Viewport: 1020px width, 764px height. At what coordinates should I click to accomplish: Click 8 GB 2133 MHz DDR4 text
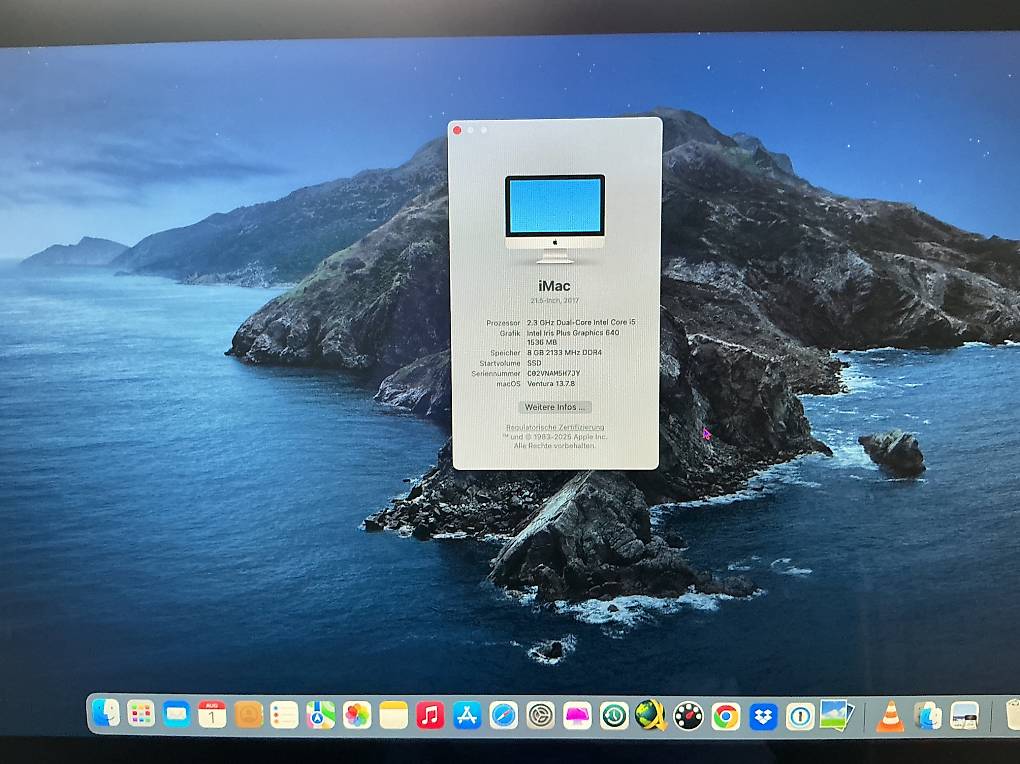[x=564, y=353]
